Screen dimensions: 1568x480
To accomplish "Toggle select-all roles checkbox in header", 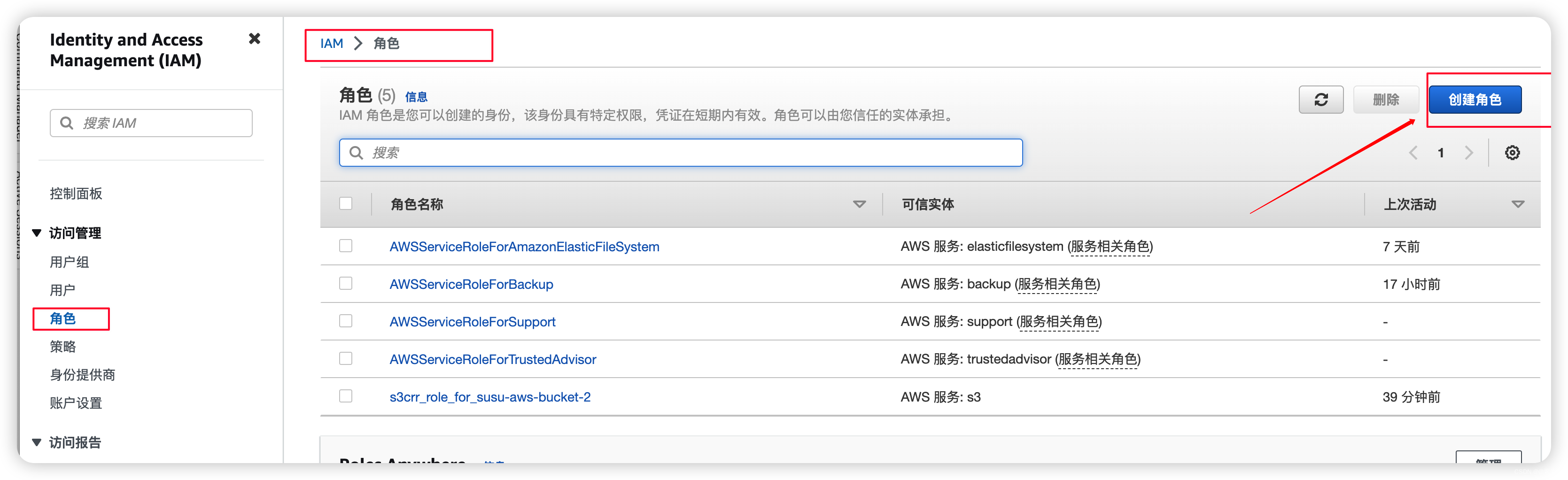I will pos(346,203).
